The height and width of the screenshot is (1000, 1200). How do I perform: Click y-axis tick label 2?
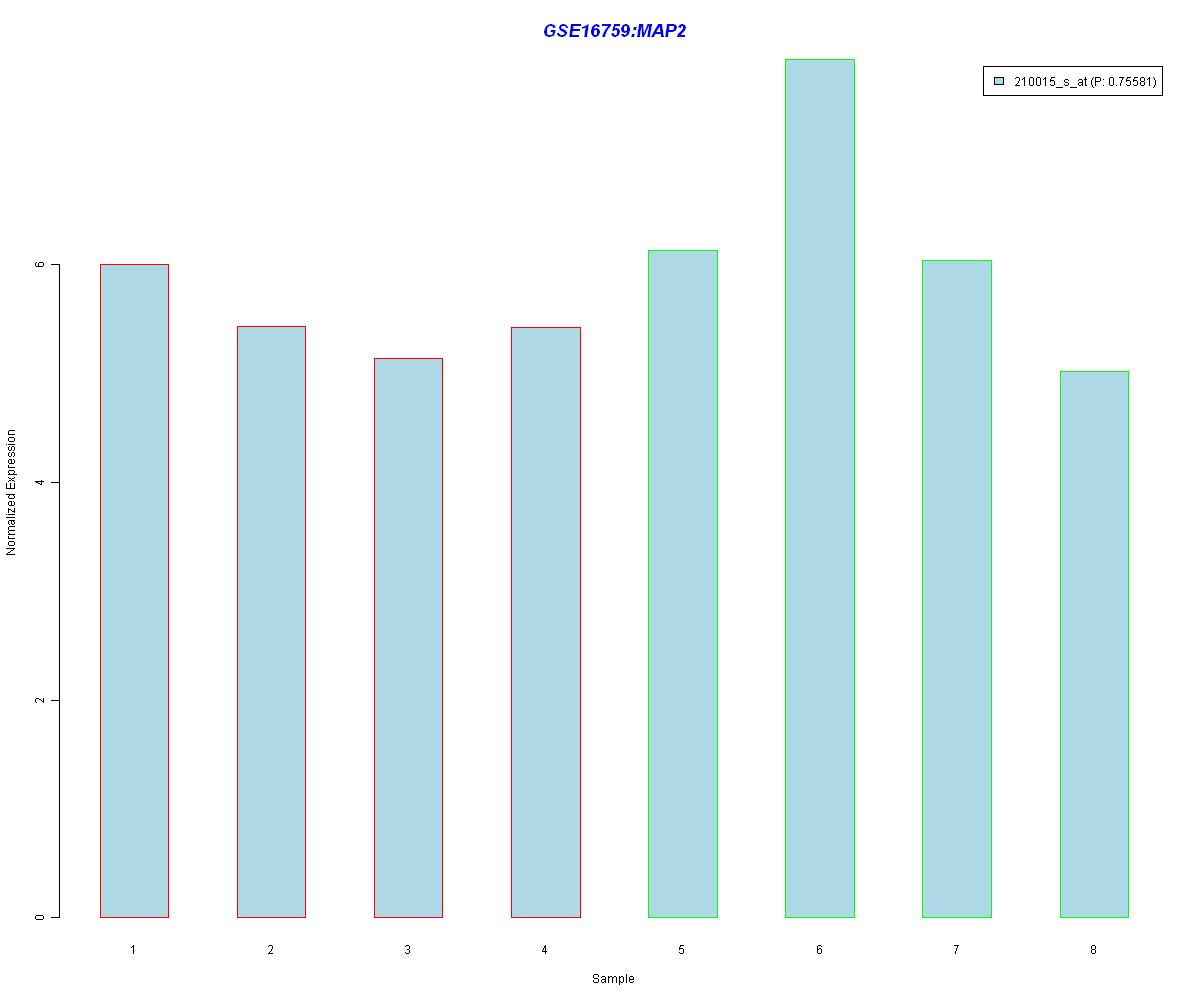41,700
